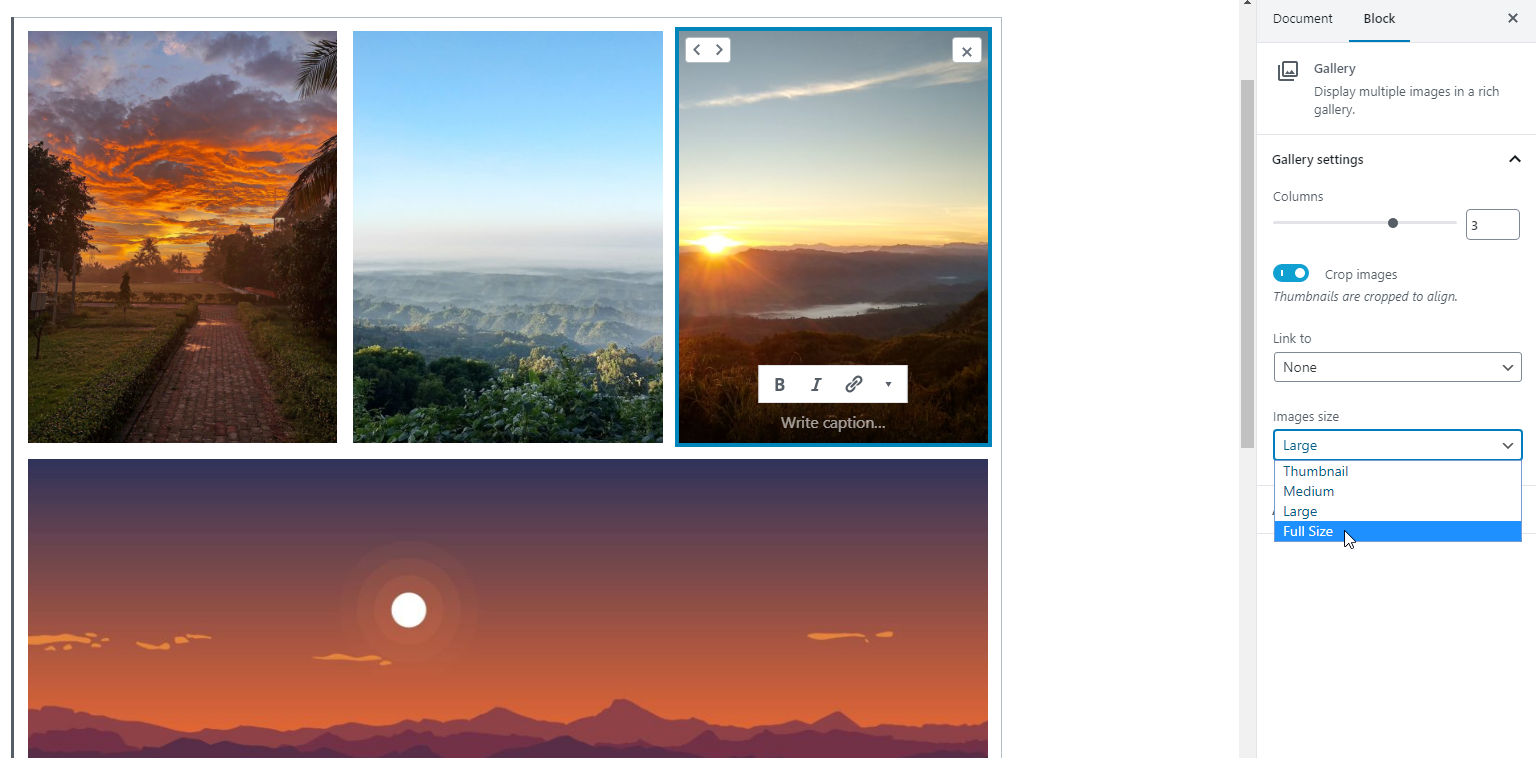Toggle bold formatting in caption toolbar
This screenshot has height=758, width=1536.
click(780, 384)
